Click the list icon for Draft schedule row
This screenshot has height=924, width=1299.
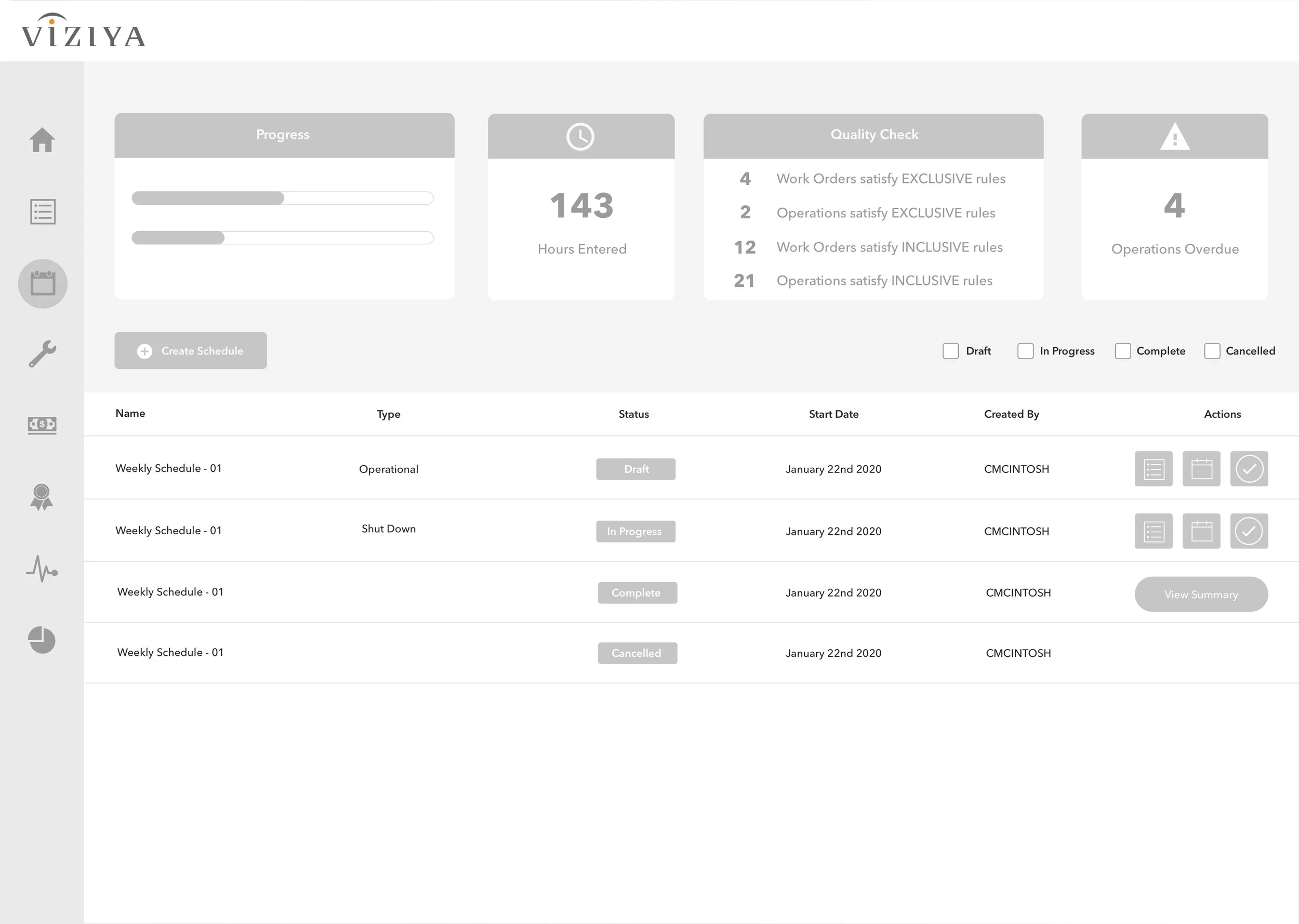tap(1154, 469)
